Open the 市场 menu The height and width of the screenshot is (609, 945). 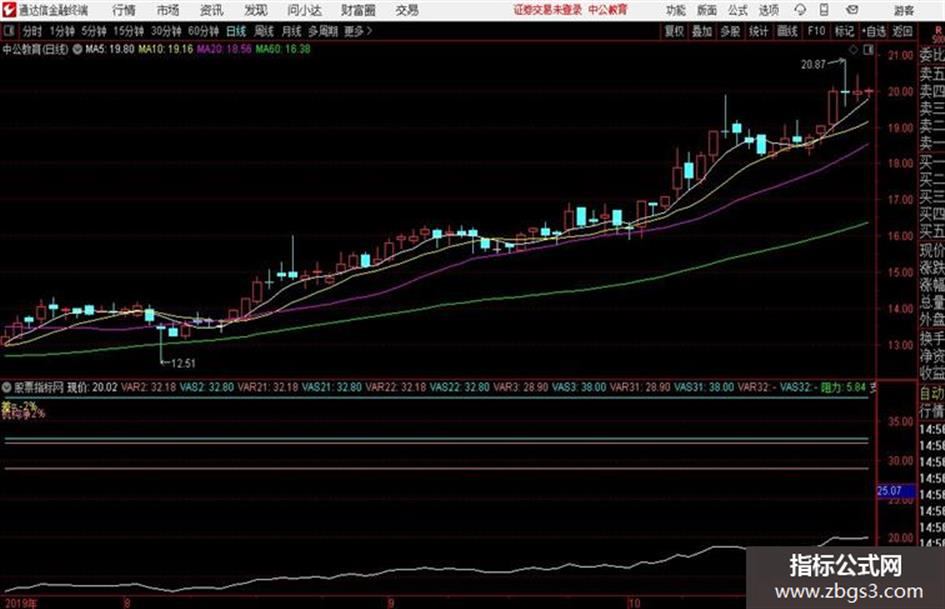point(168,10)
